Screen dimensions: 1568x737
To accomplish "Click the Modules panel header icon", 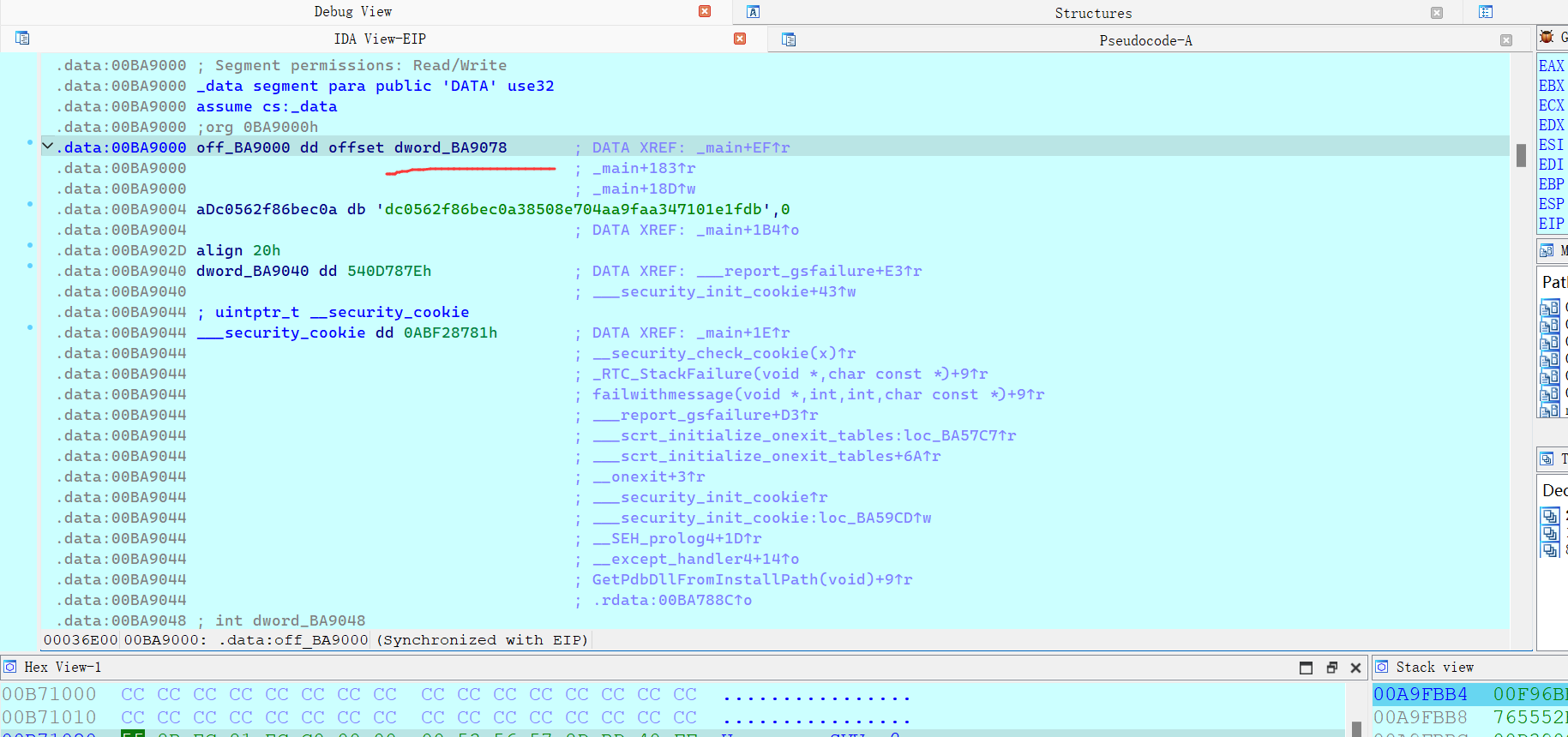I will tap(1547, 250).
